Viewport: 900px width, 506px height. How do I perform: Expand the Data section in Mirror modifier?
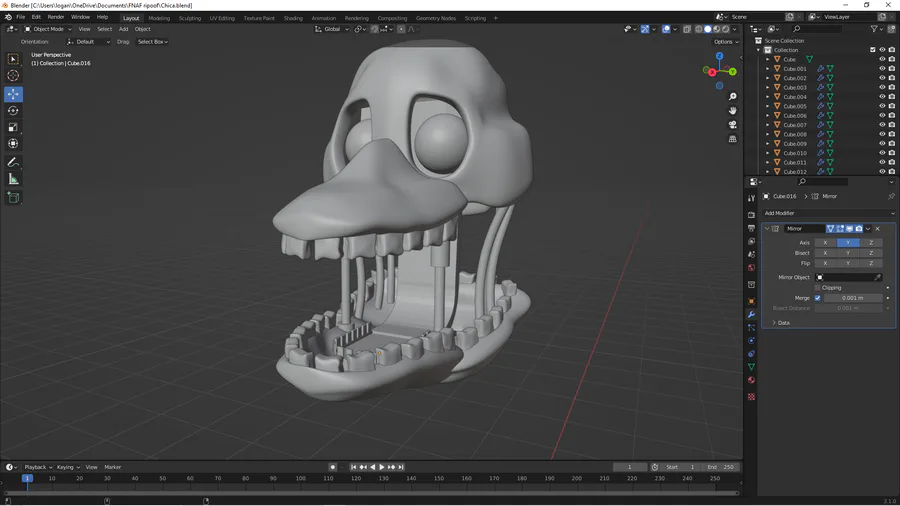(781, 323)
